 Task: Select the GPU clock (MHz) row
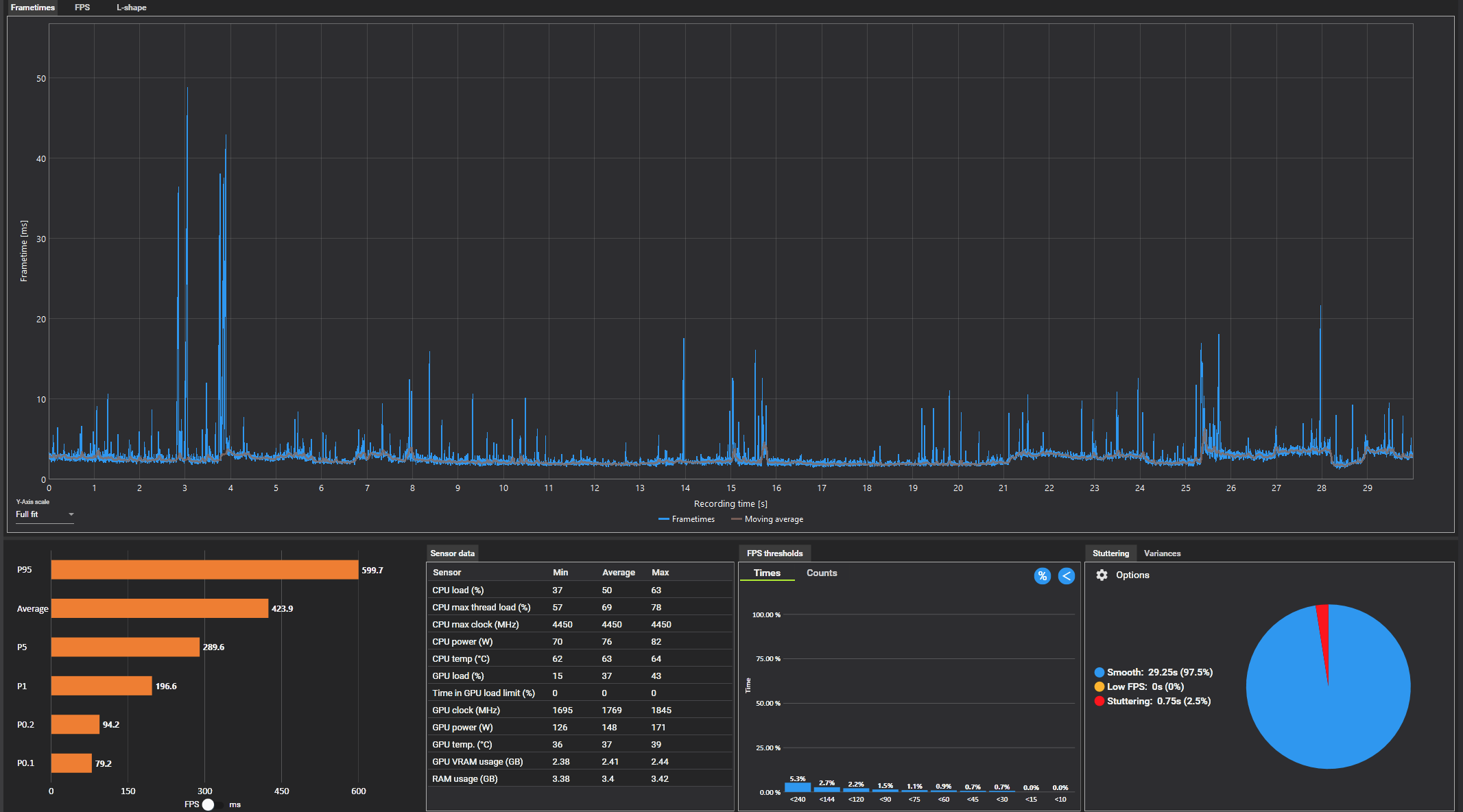(580, 710)
